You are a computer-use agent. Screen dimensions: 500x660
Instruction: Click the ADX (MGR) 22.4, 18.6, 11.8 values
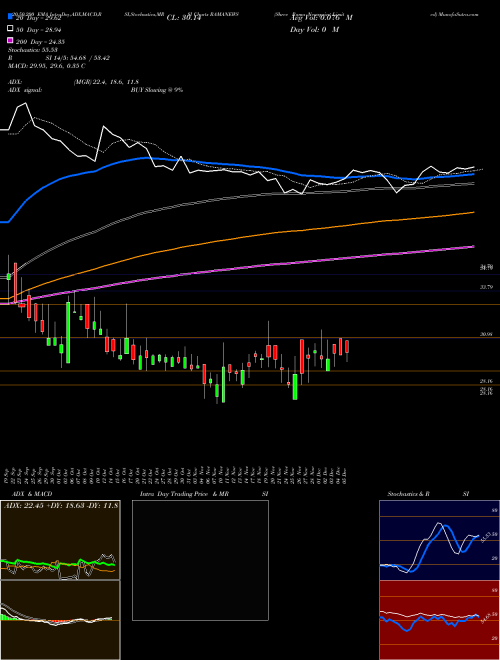pyautogui.click(x=106, y=82)
